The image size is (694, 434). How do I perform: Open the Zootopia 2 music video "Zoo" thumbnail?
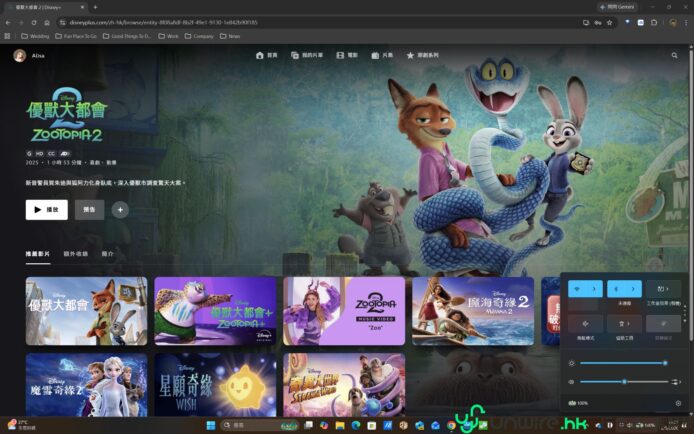[344, 311]
